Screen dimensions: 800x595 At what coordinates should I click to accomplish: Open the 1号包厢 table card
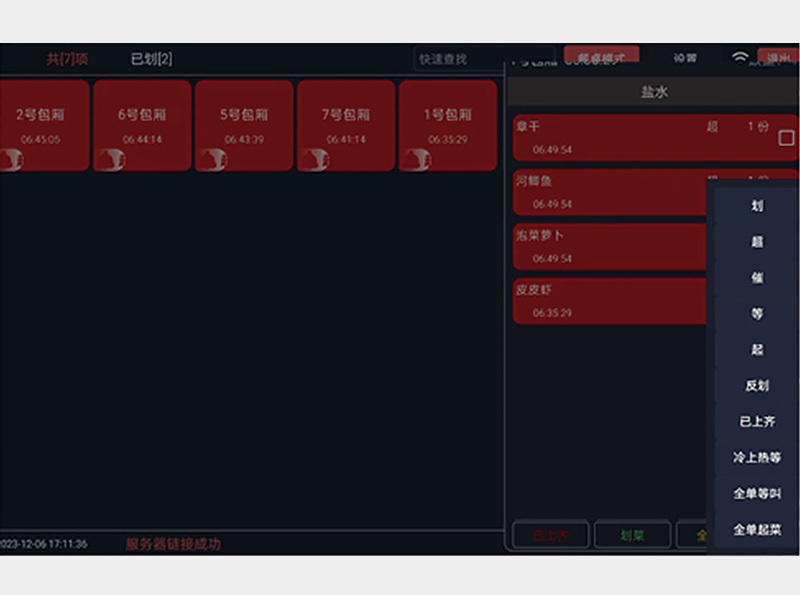coord(448,125)
